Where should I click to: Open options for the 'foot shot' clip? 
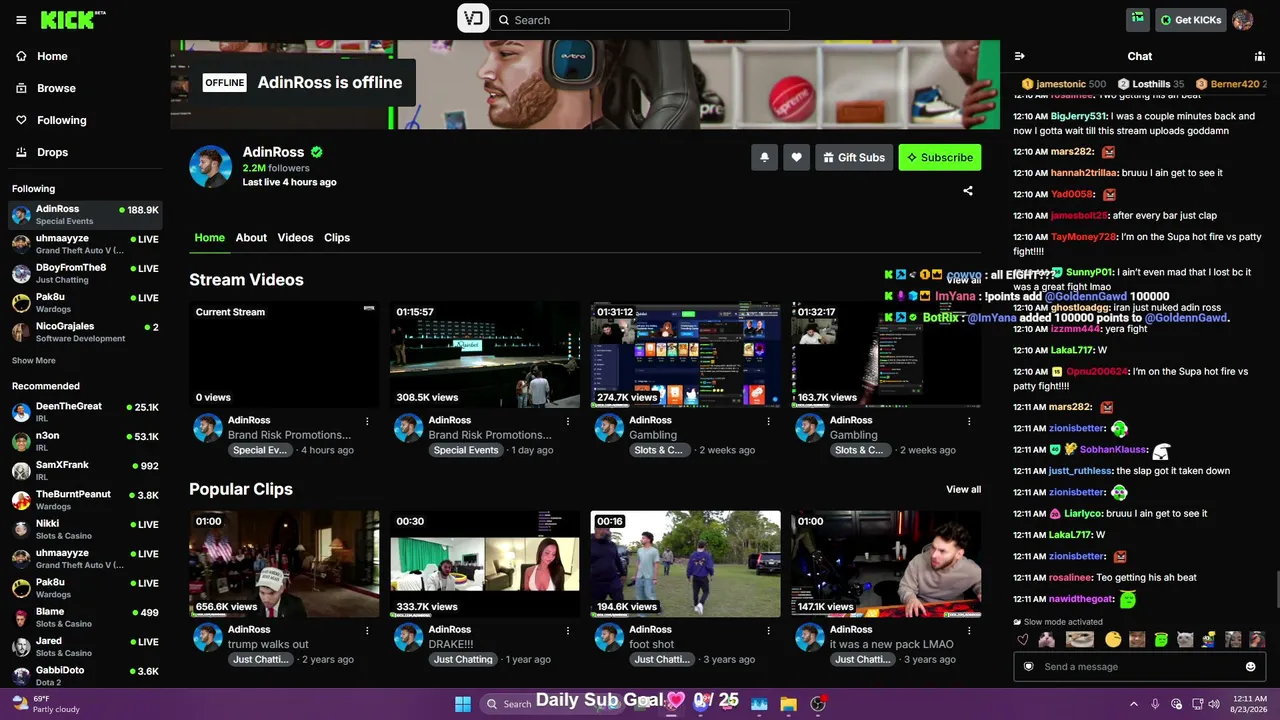pos(768,630)
